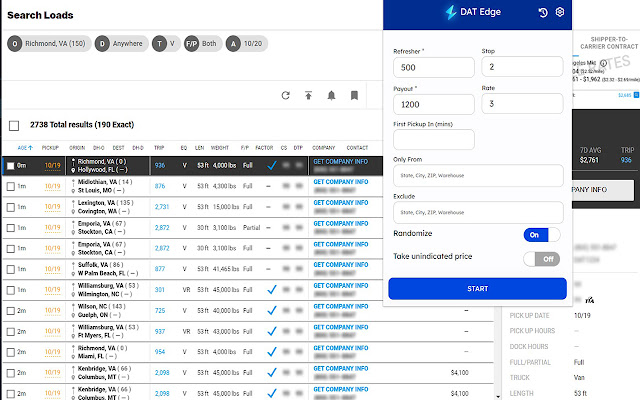Click trip distance 2,731 link
The width and height of the screenshot is (640, 400).
pyautogui.click(x=162, y=207)
